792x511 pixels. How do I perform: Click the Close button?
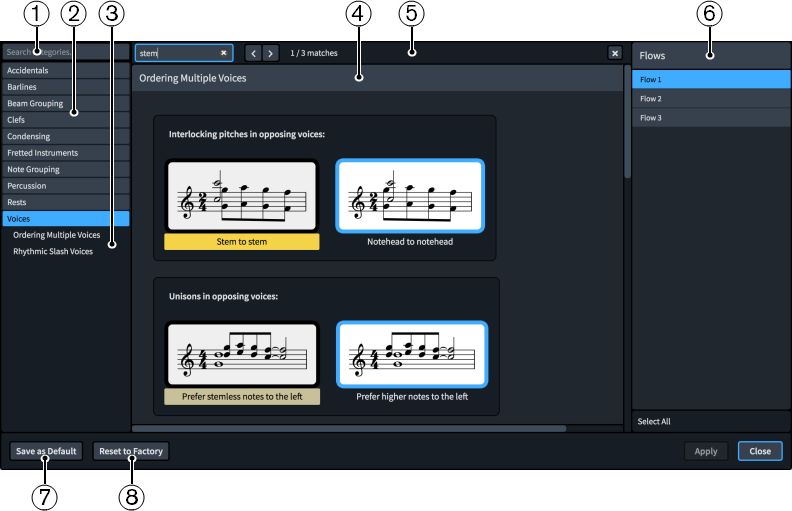click(760, 451)
